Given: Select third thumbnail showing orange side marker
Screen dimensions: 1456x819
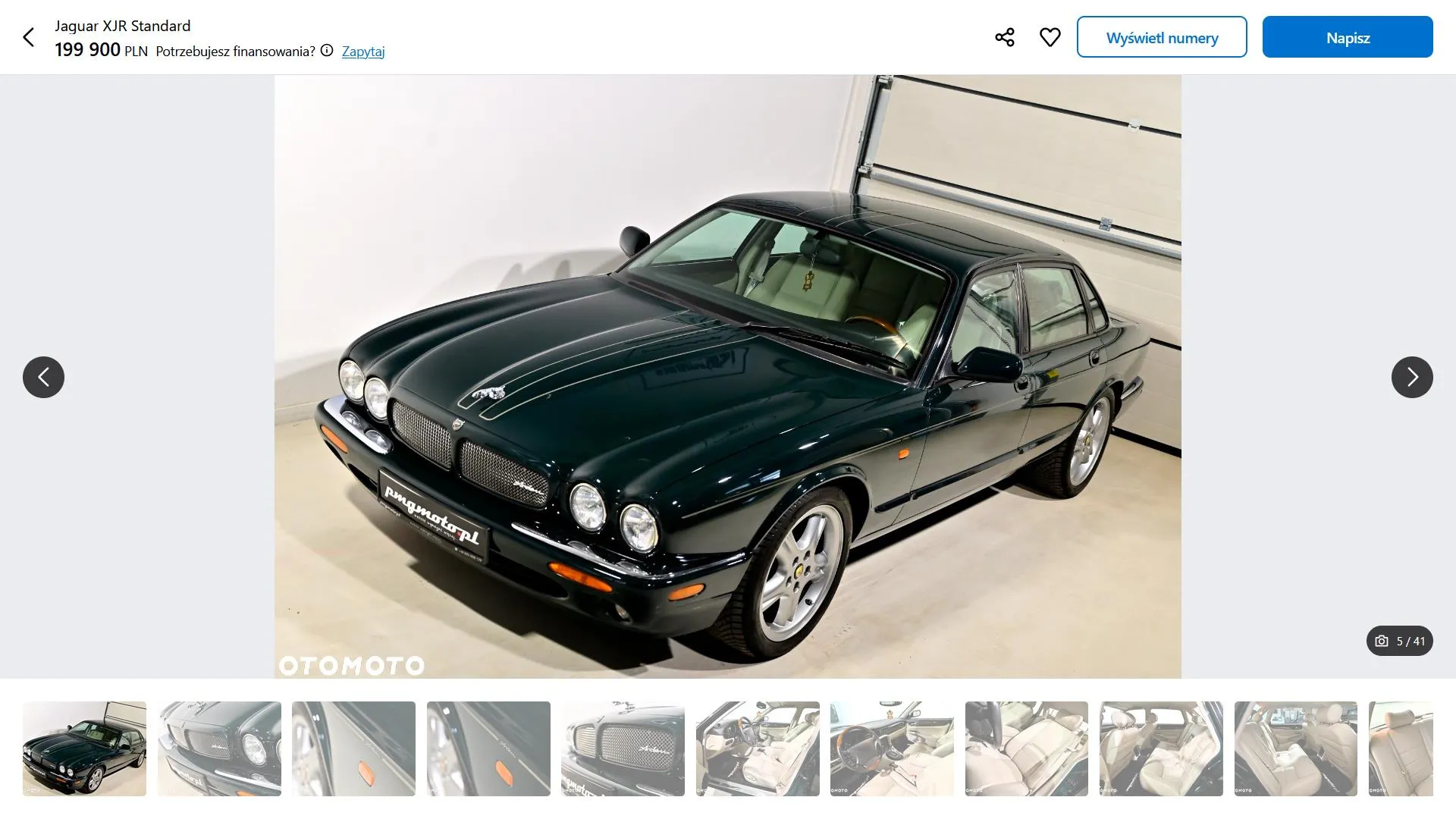Looking at the screenshot, I should [x=353, y=748].
